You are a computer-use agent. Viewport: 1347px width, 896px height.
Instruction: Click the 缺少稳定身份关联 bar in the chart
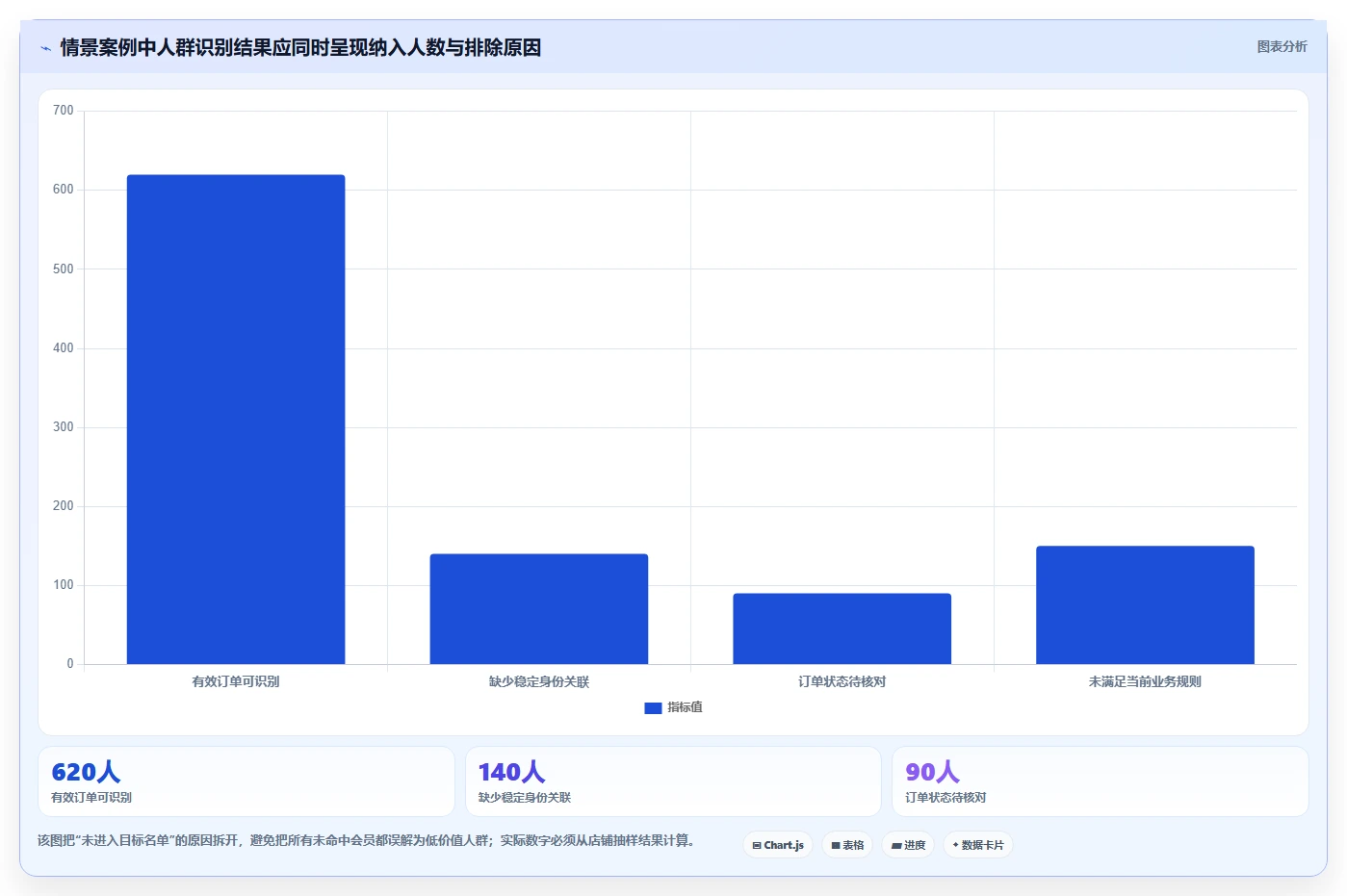[x=539, y=609]
